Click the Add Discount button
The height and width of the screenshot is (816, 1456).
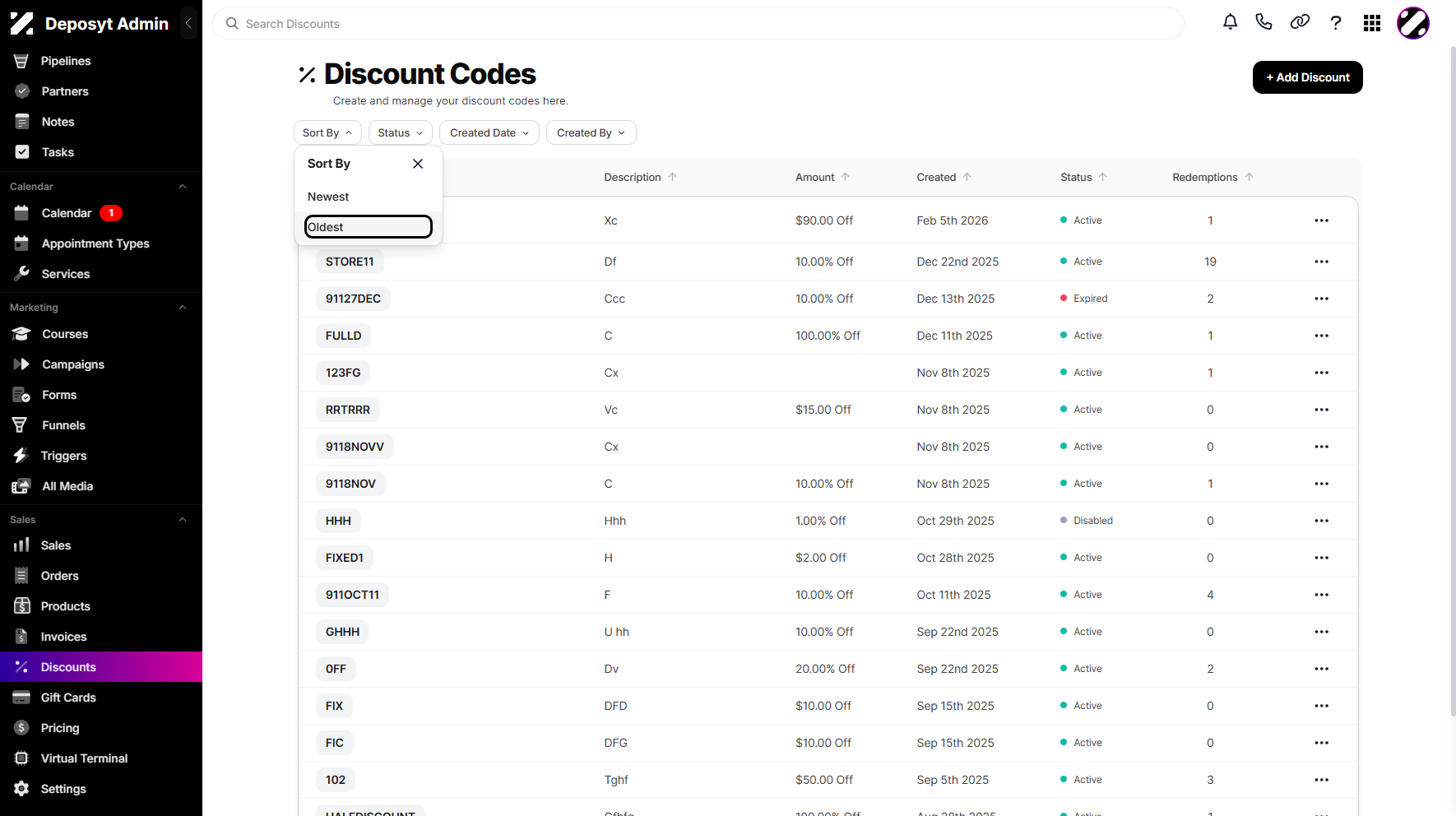pos(1308,77)
